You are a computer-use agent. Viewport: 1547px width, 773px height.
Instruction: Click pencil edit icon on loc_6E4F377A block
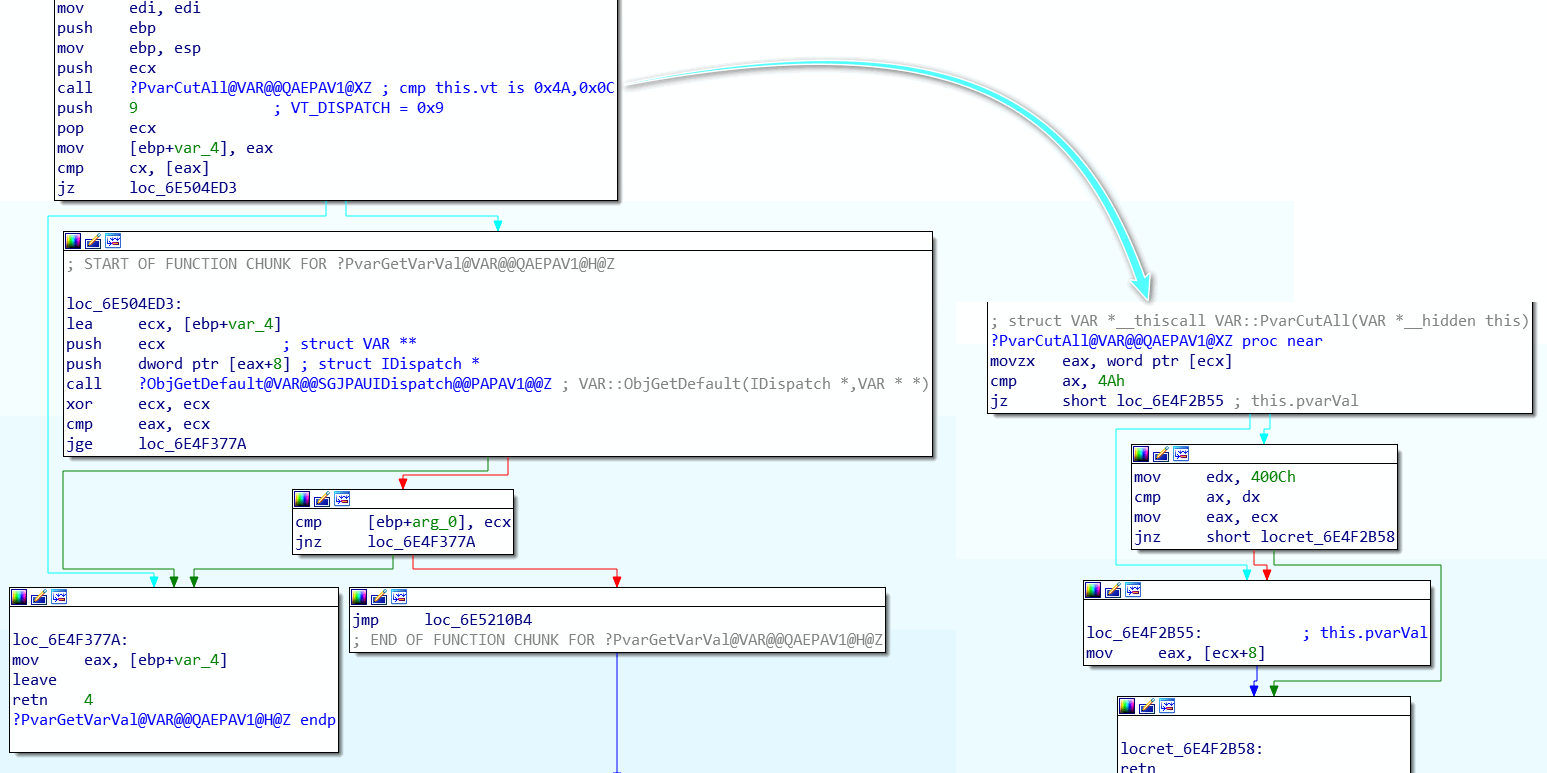point(39,597)
